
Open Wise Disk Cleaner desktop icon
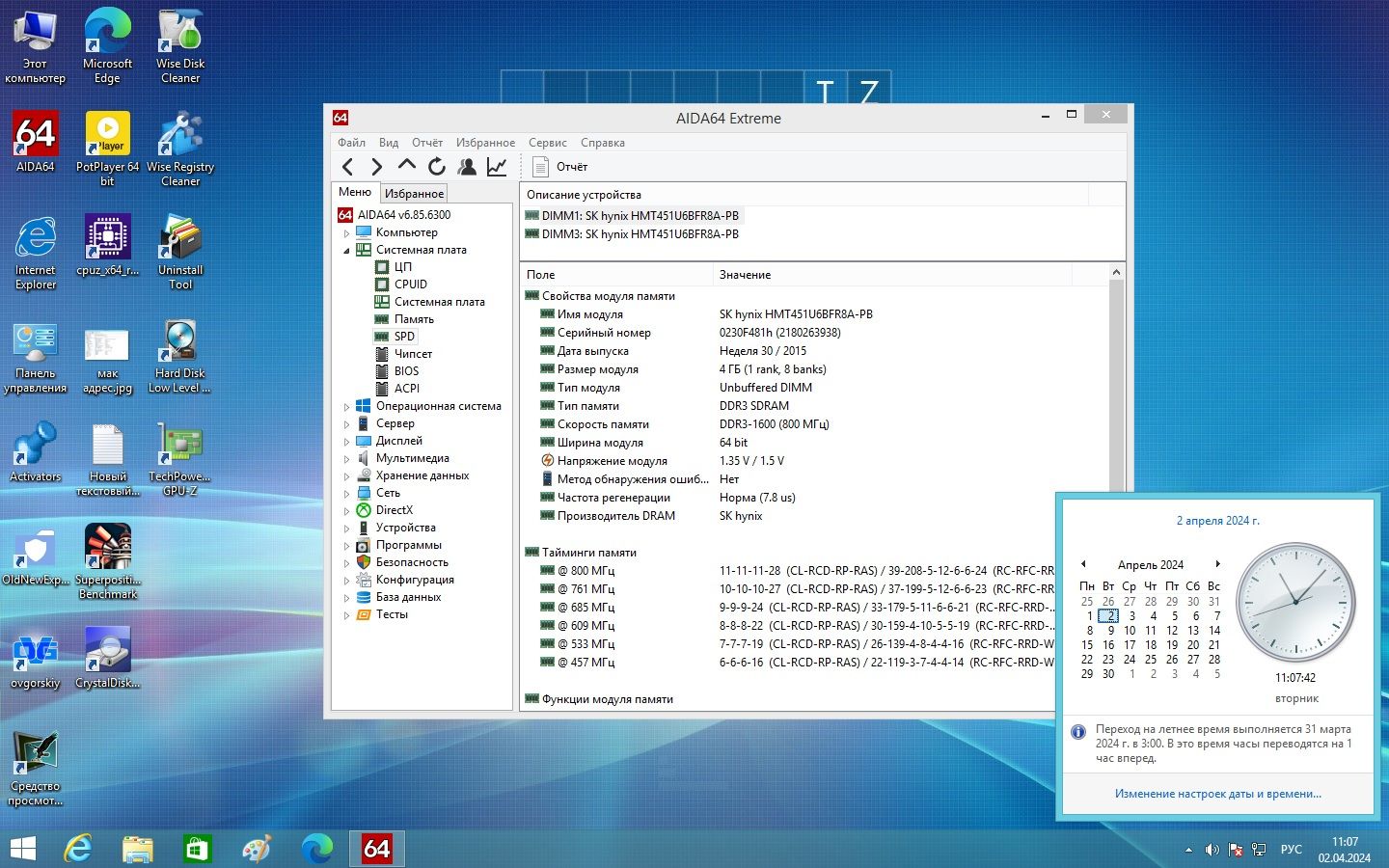[180, 45]
